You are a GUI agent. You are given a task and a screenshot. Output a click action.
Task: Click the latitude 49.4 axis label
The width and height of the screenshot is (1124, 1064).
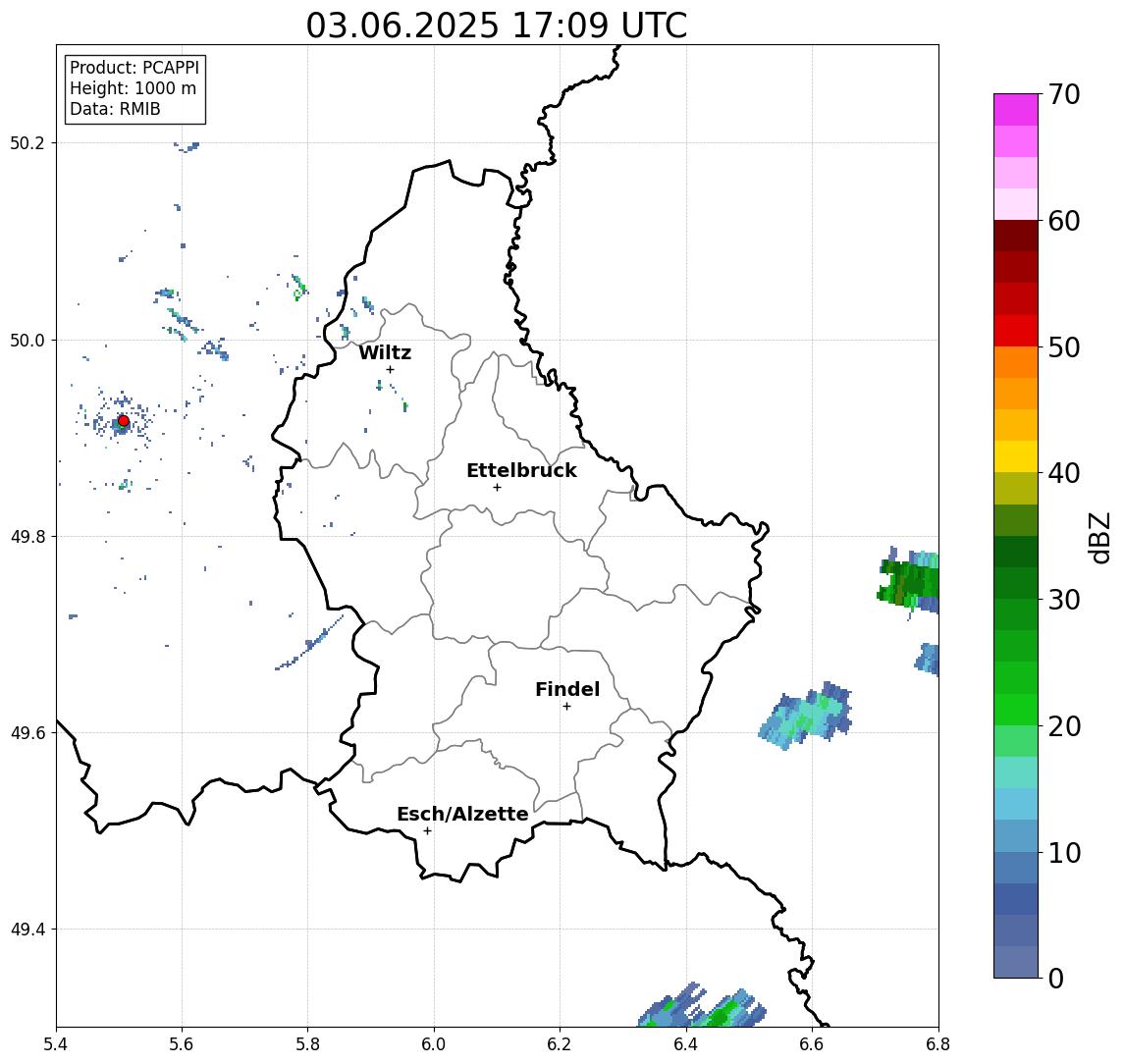coord(27,930)
